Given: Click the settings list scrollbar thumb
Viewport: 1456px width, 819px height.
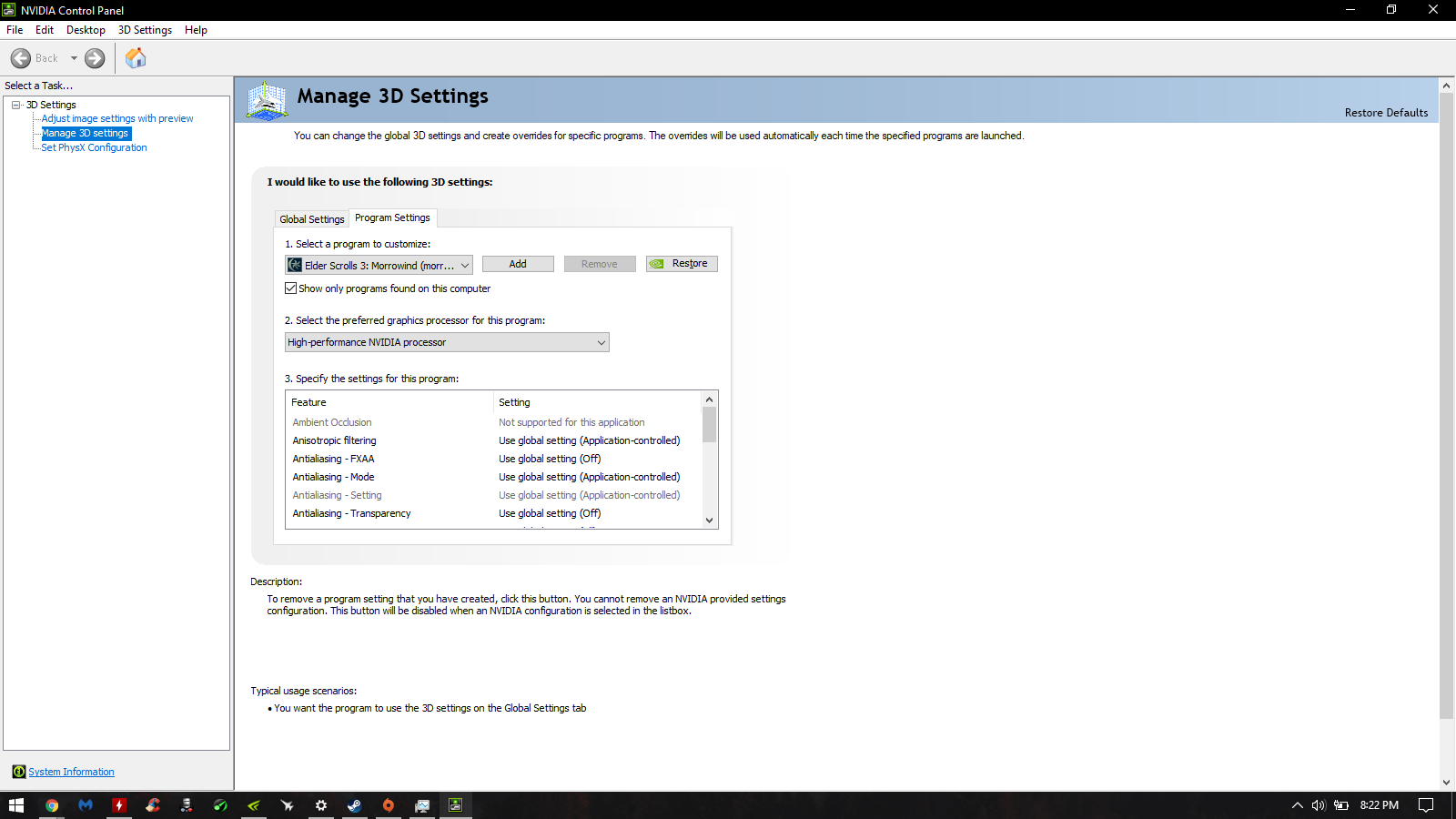Looking at the screenshot, I should point(709,424).
